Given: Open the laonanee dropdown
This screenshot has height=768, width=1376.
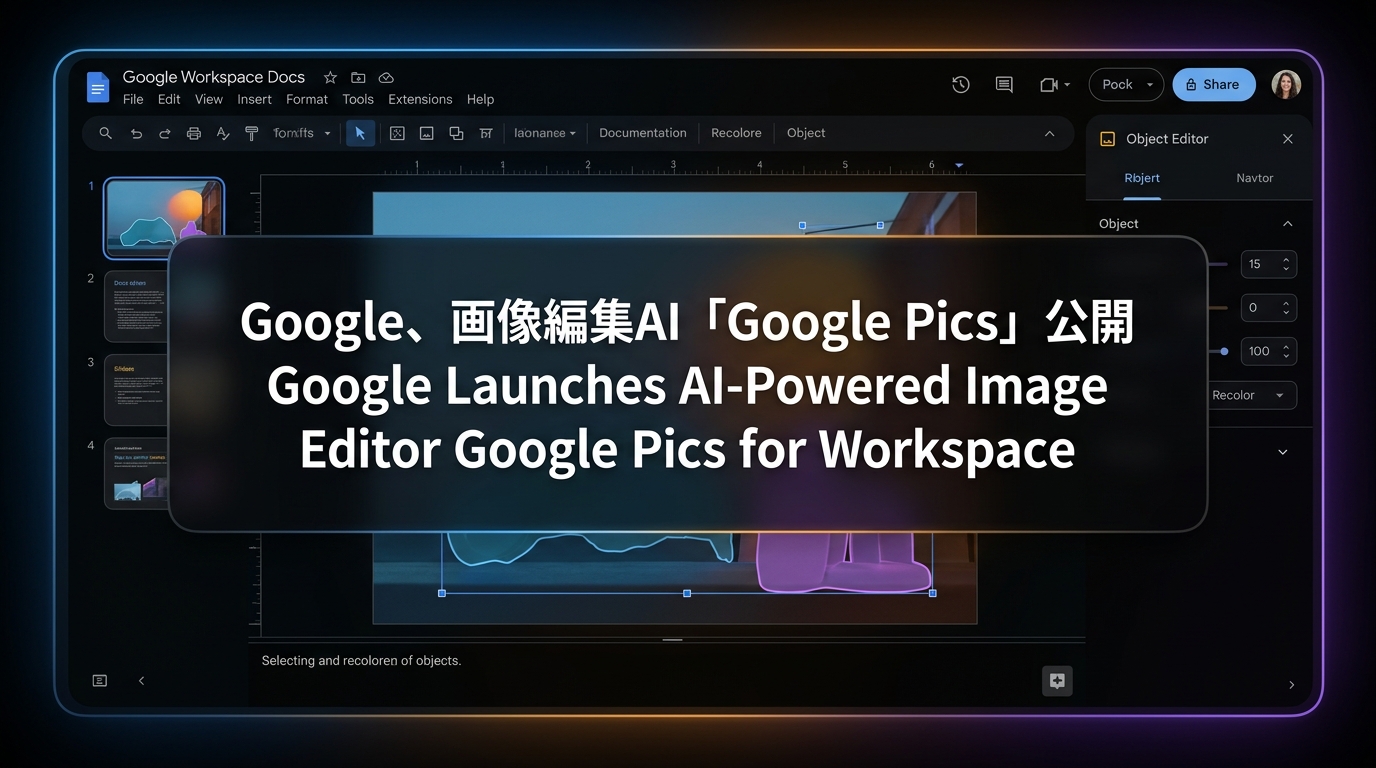Looking at the screenshot, I should (x=545, y=133).
